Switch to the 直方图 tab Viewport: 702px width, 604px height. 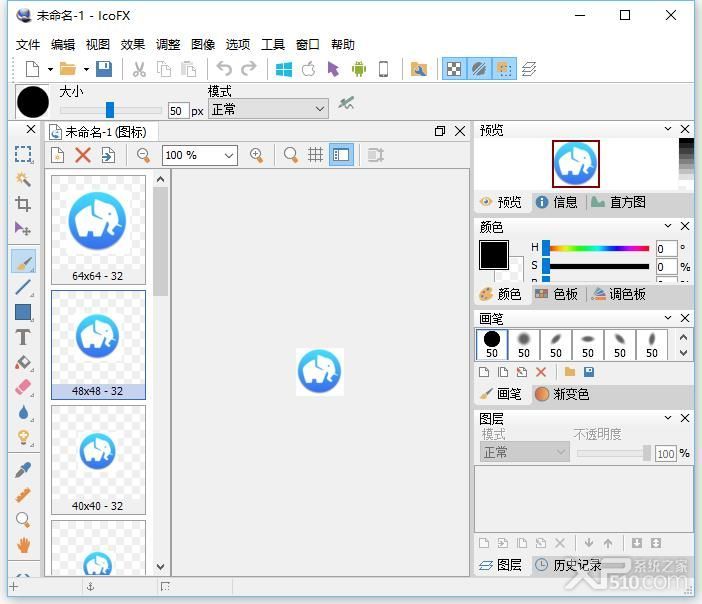pyautogui.click(x=618, y=202)
